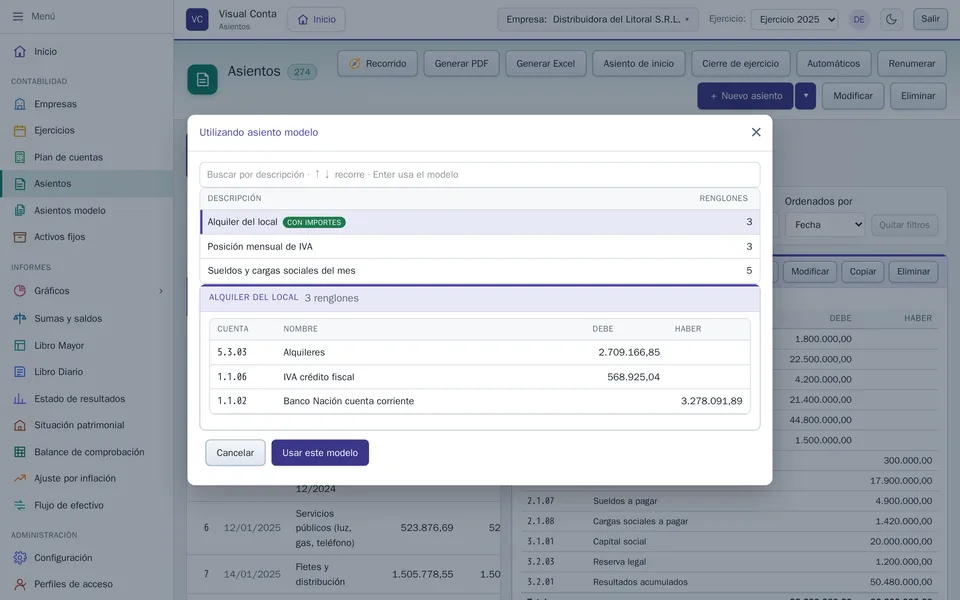Open Plan de cuentas icon

click(20, 157)
